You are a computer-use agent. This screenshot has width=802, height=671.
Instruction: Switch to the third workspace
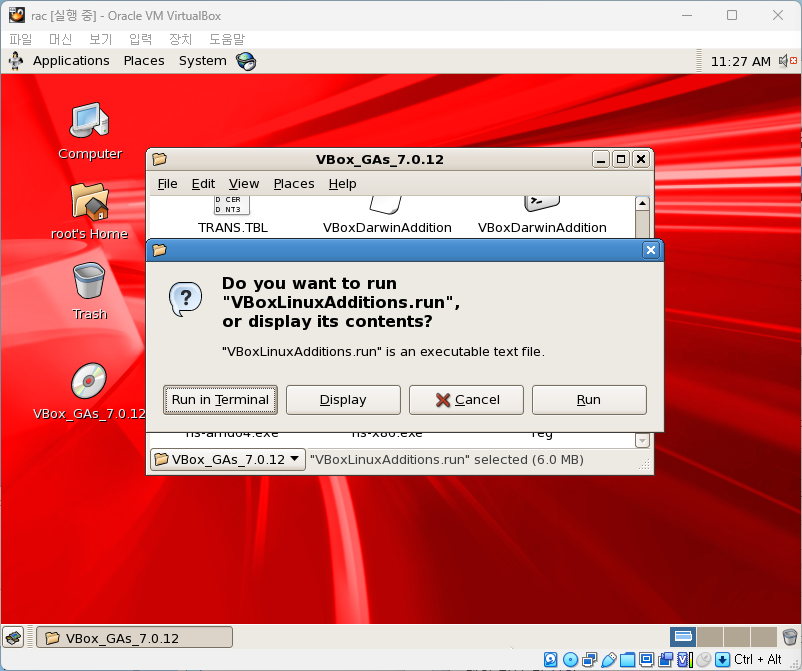pyautogui.click(x=737, y=637)
